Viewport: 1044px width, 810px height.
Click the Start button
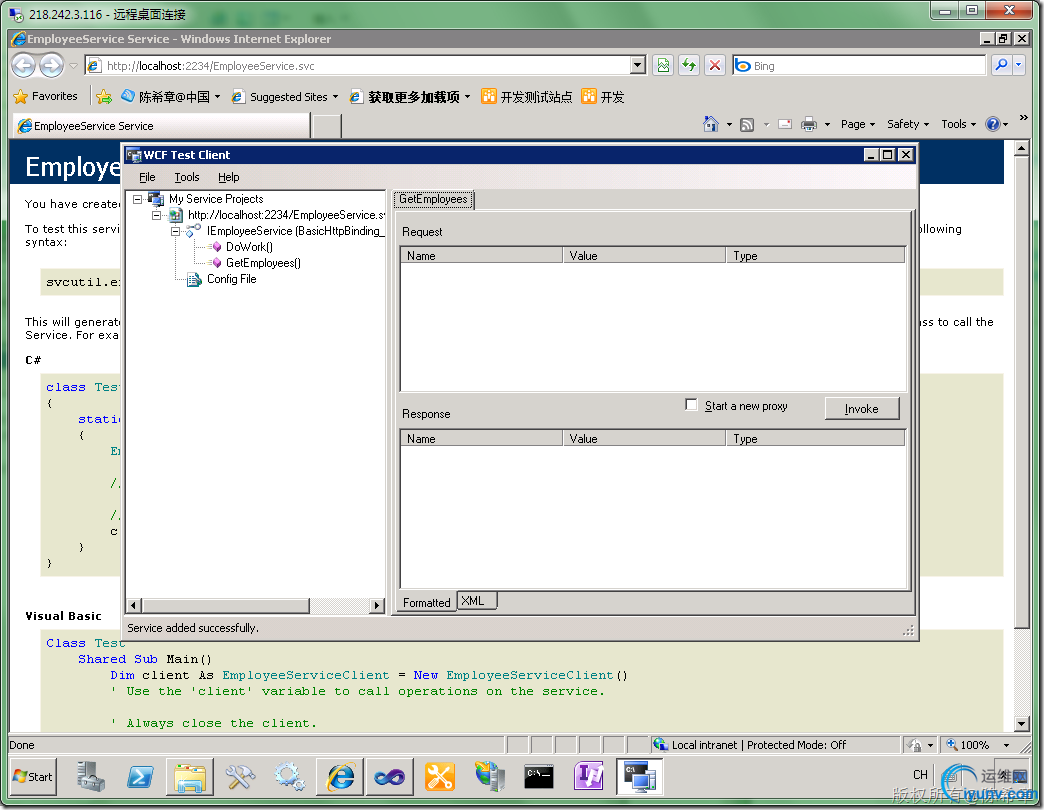33,777
